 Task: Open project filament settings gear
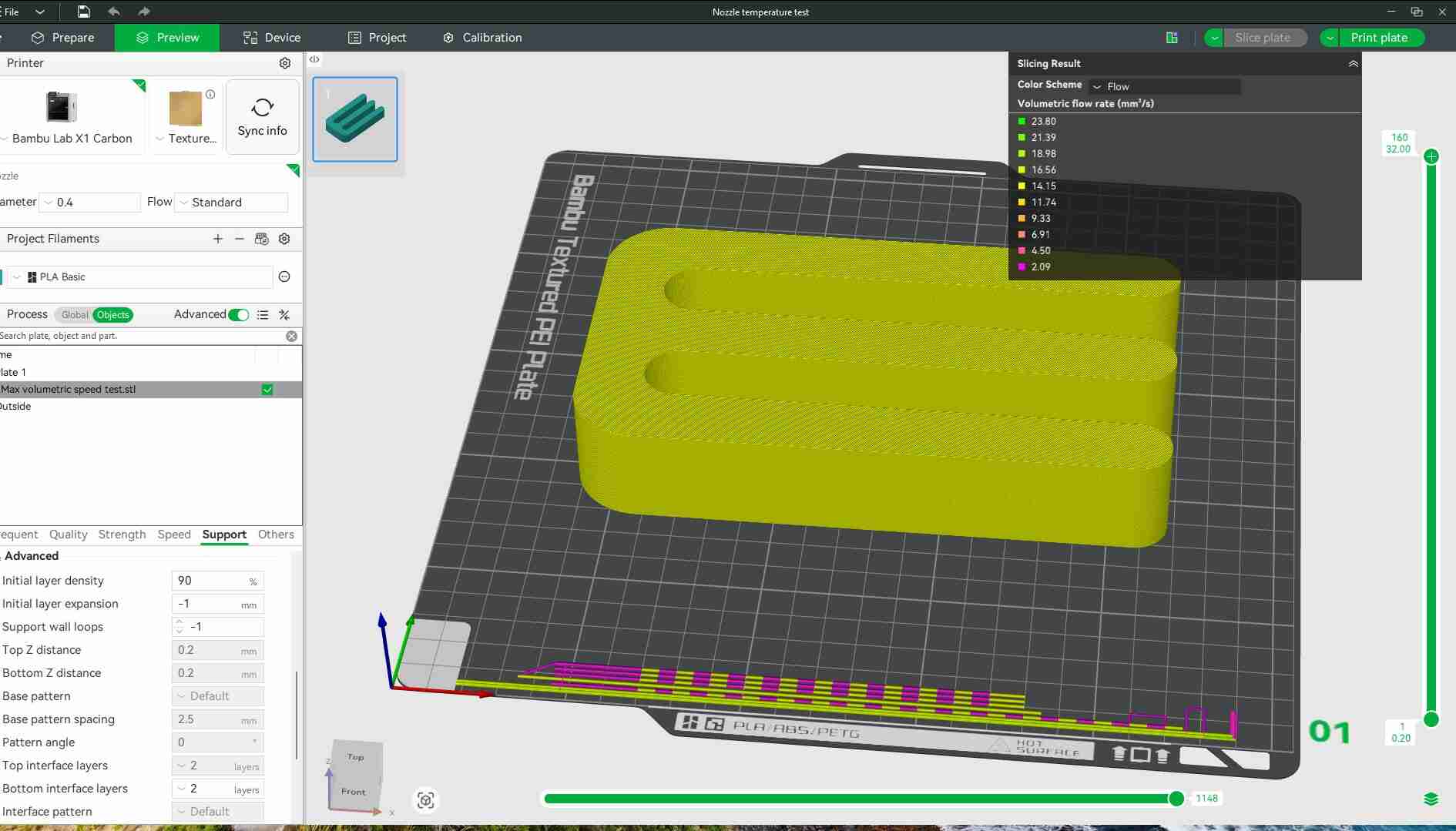tap(284, 239)
